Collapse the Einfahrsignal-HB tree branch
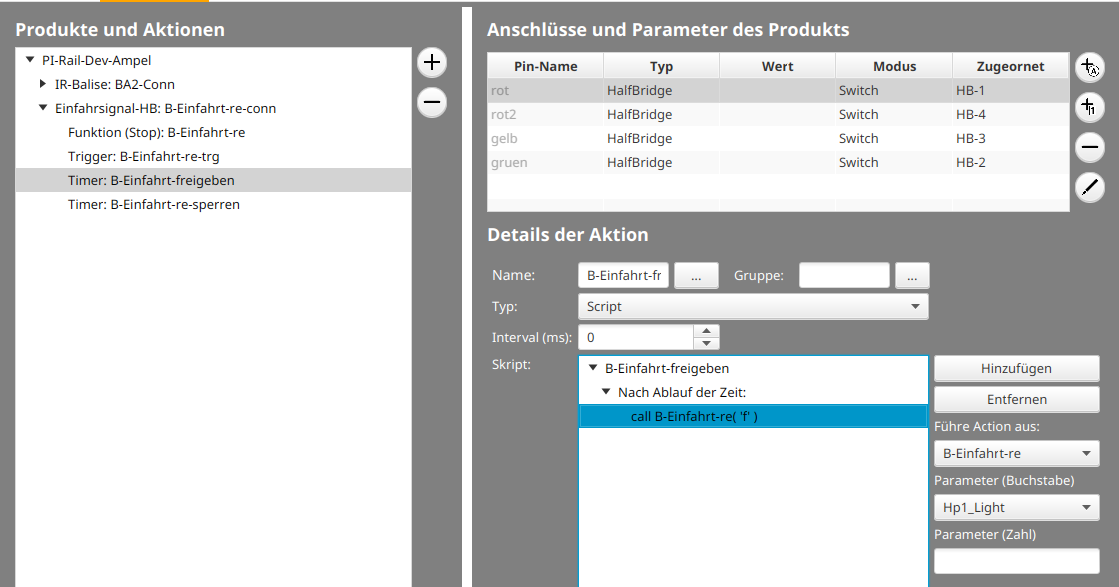Viewport: 1119px width, 587px height. (x=41, y=108)
